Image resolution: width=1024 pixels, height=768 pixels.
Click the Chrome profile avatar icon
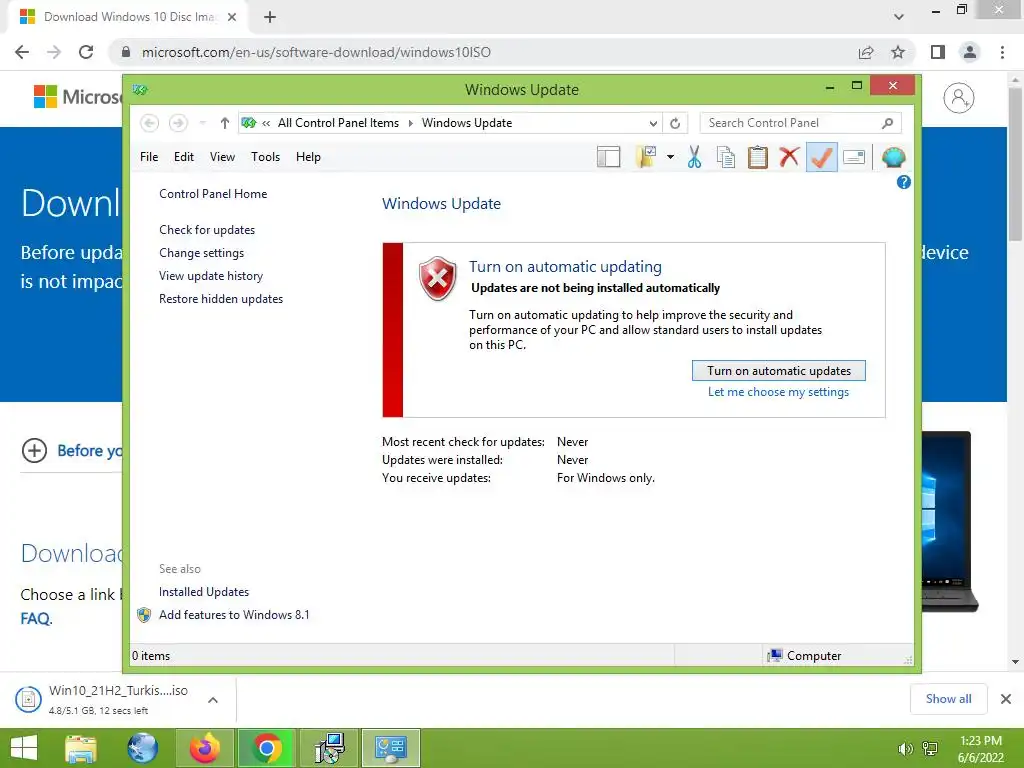point(970,52)
